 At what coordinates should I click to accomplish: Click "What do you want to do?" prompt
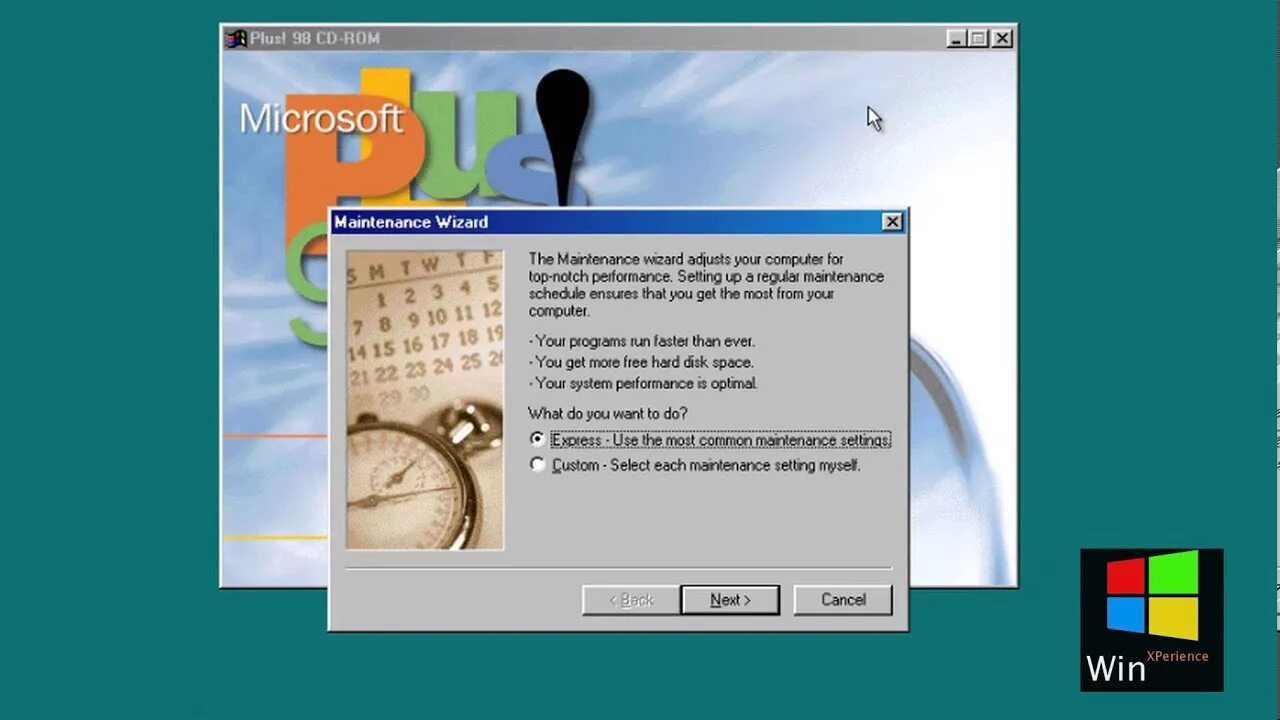(608, 413)
